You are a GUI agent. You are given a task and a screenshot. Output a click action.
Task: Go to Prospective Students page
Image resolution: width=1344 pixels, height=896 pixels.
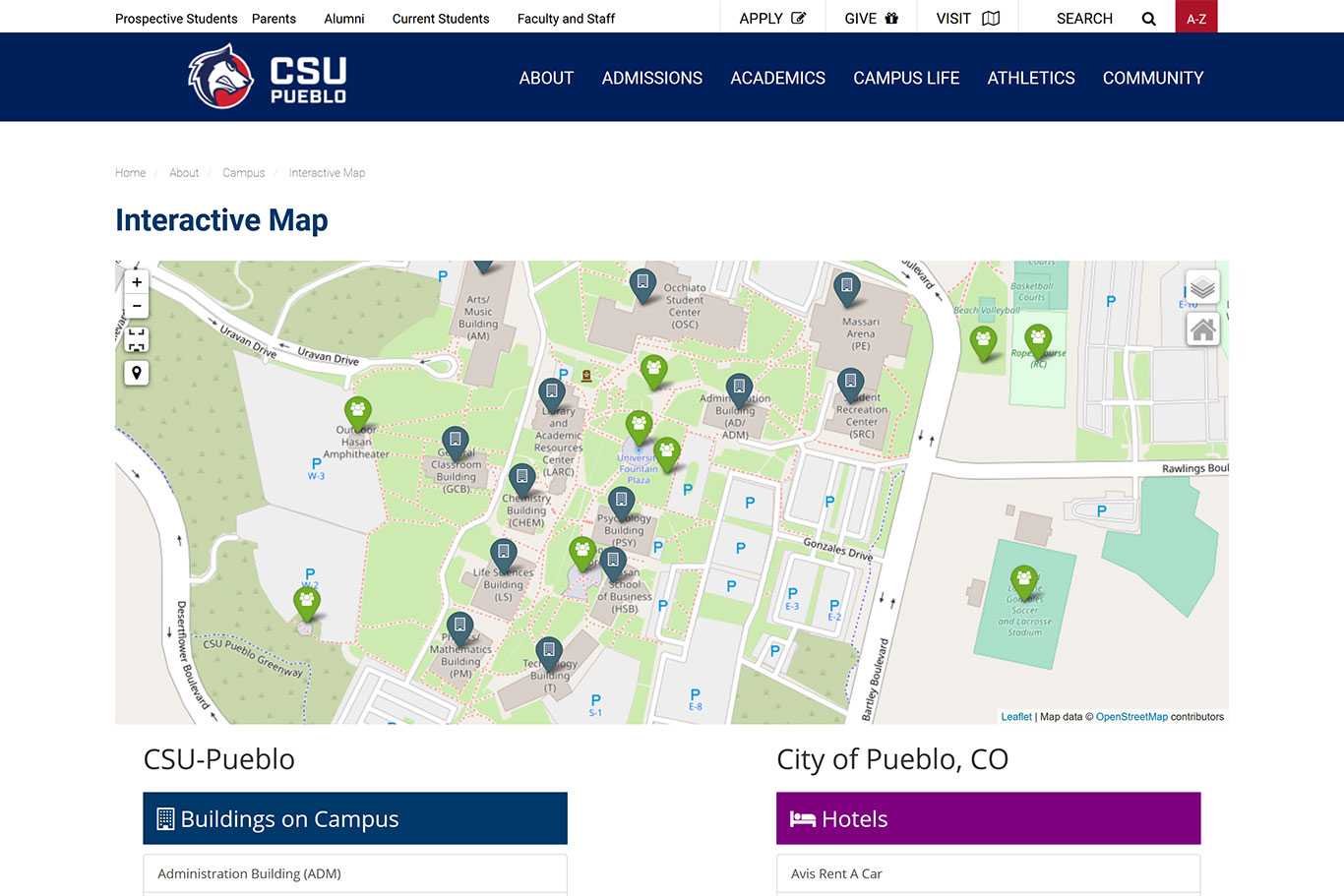click(176, 19)
